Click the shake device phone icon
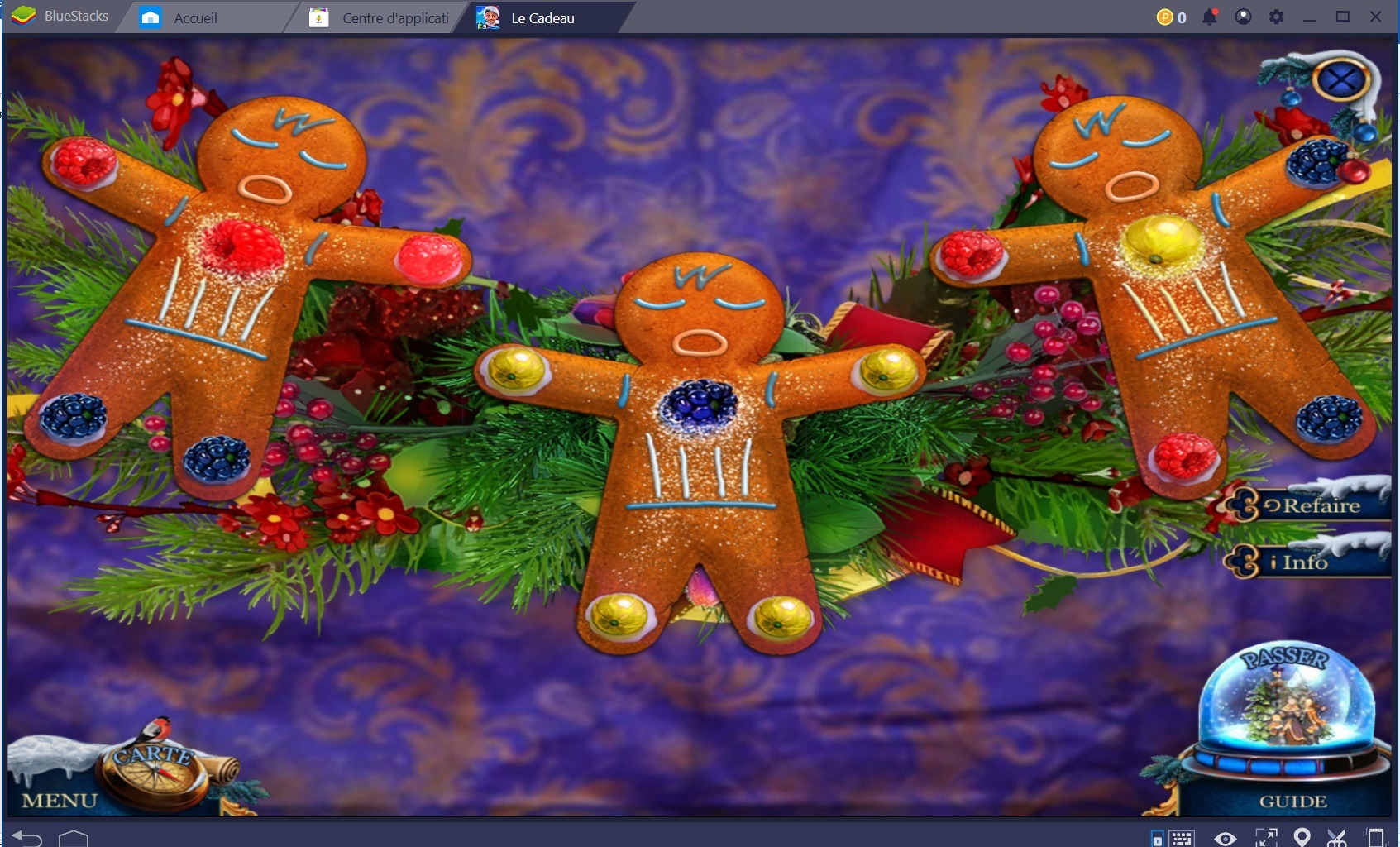 [x=1375, y=837]
